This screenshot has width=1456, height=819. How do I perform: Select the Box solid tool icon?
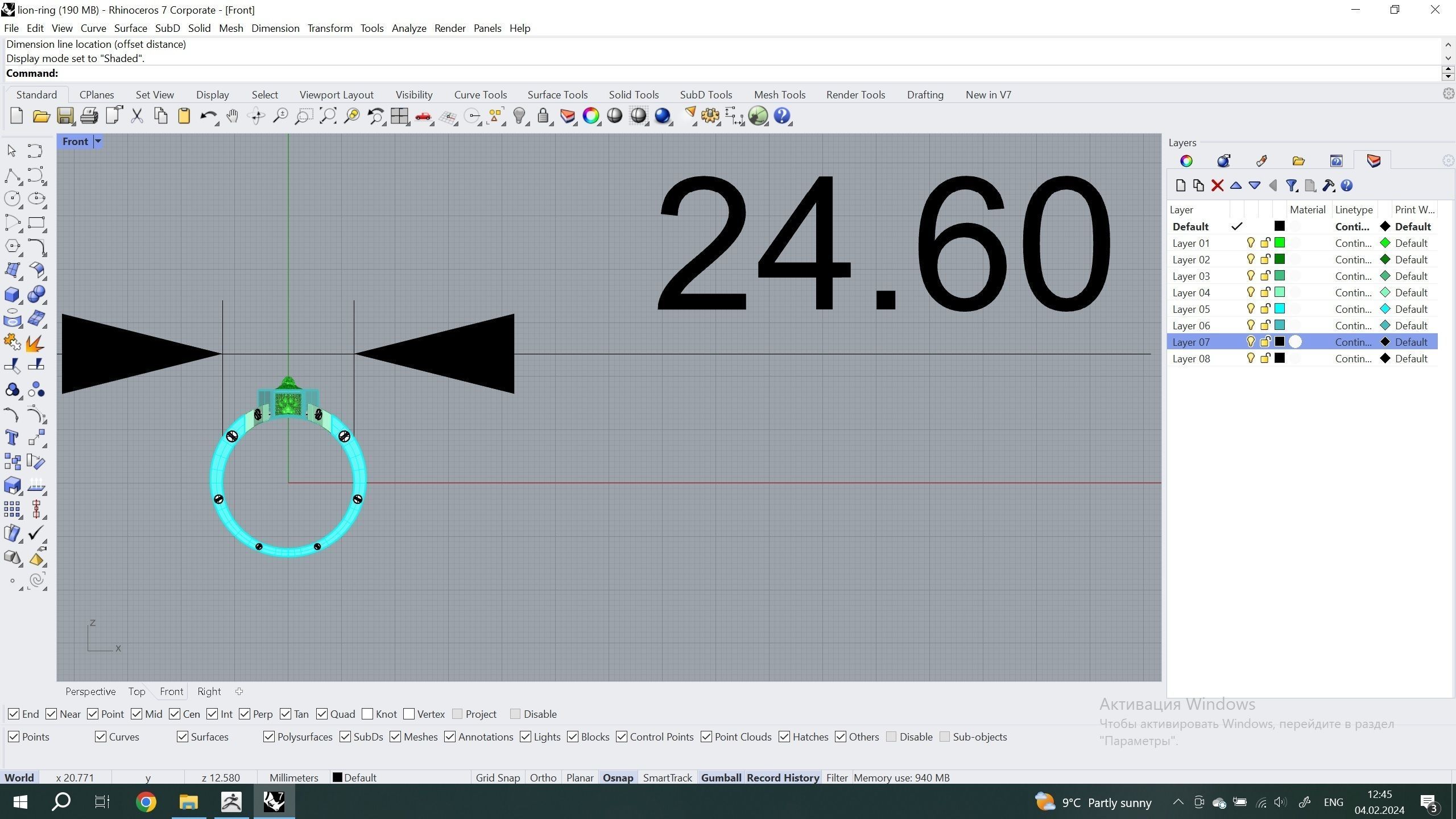[x=11, y=294]
